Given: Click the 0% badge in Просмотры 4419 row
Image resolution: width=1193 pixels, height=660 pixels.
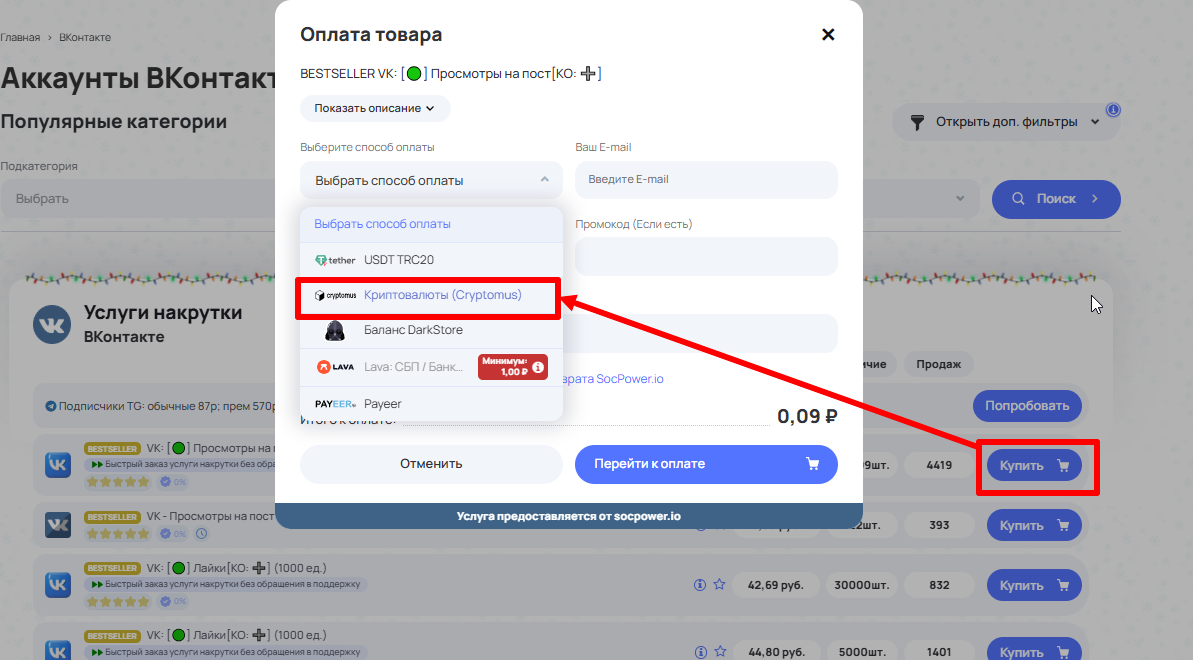Looking at the screenshot, I should 173,482.
